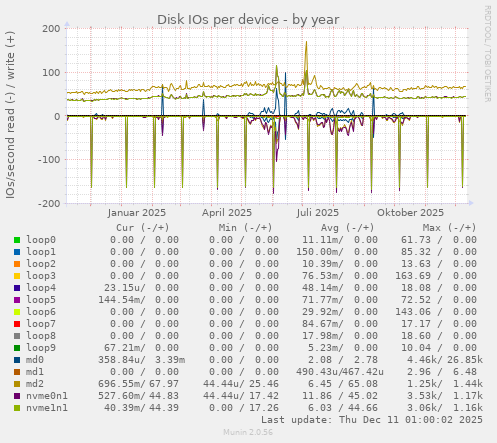Click the md0 navy legend swatch

click(17, 360)
